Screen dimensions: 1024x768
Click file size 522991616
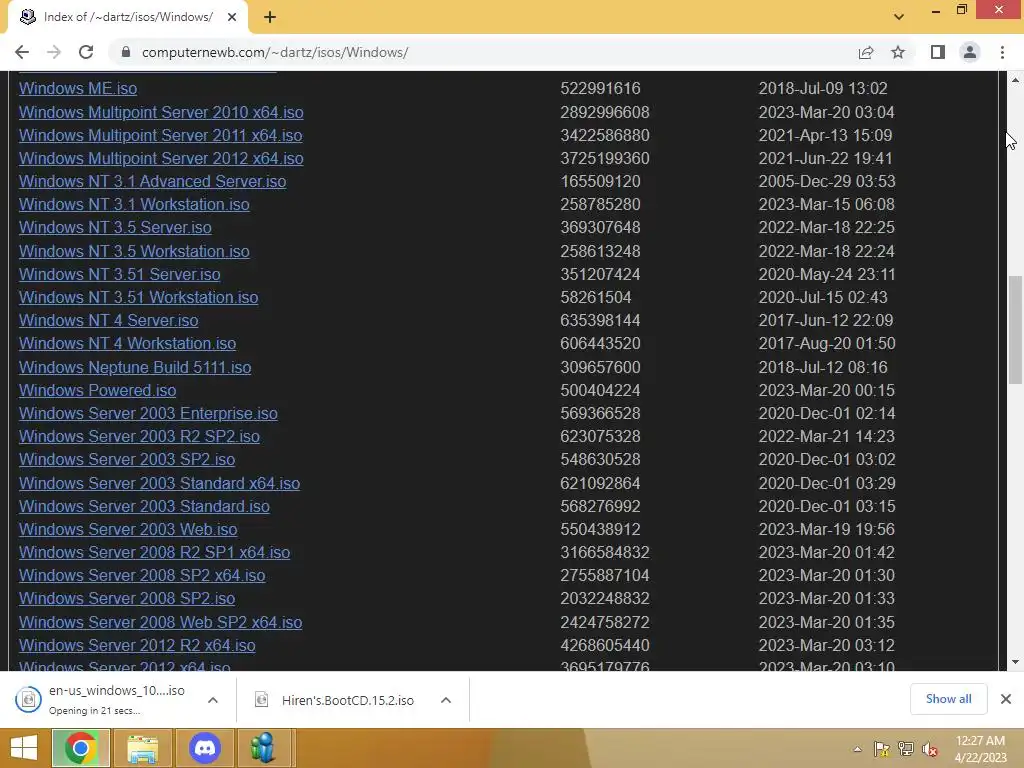click(x=600, y=88)
